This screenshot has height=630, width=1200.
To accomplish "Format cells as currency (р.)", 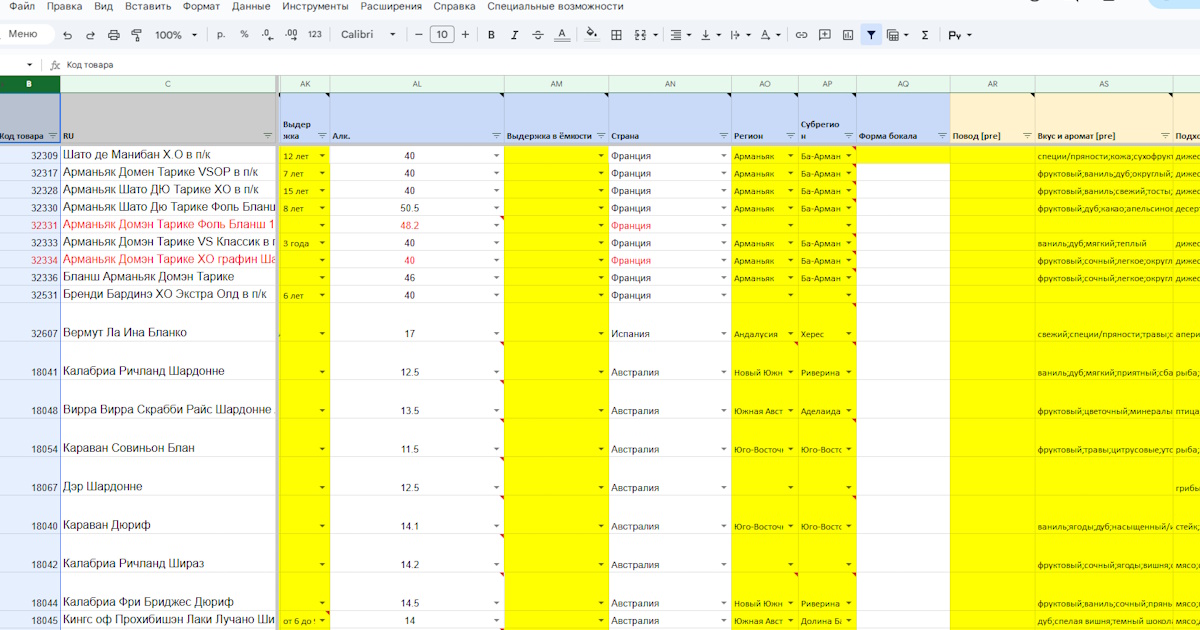I will (221, 35).
